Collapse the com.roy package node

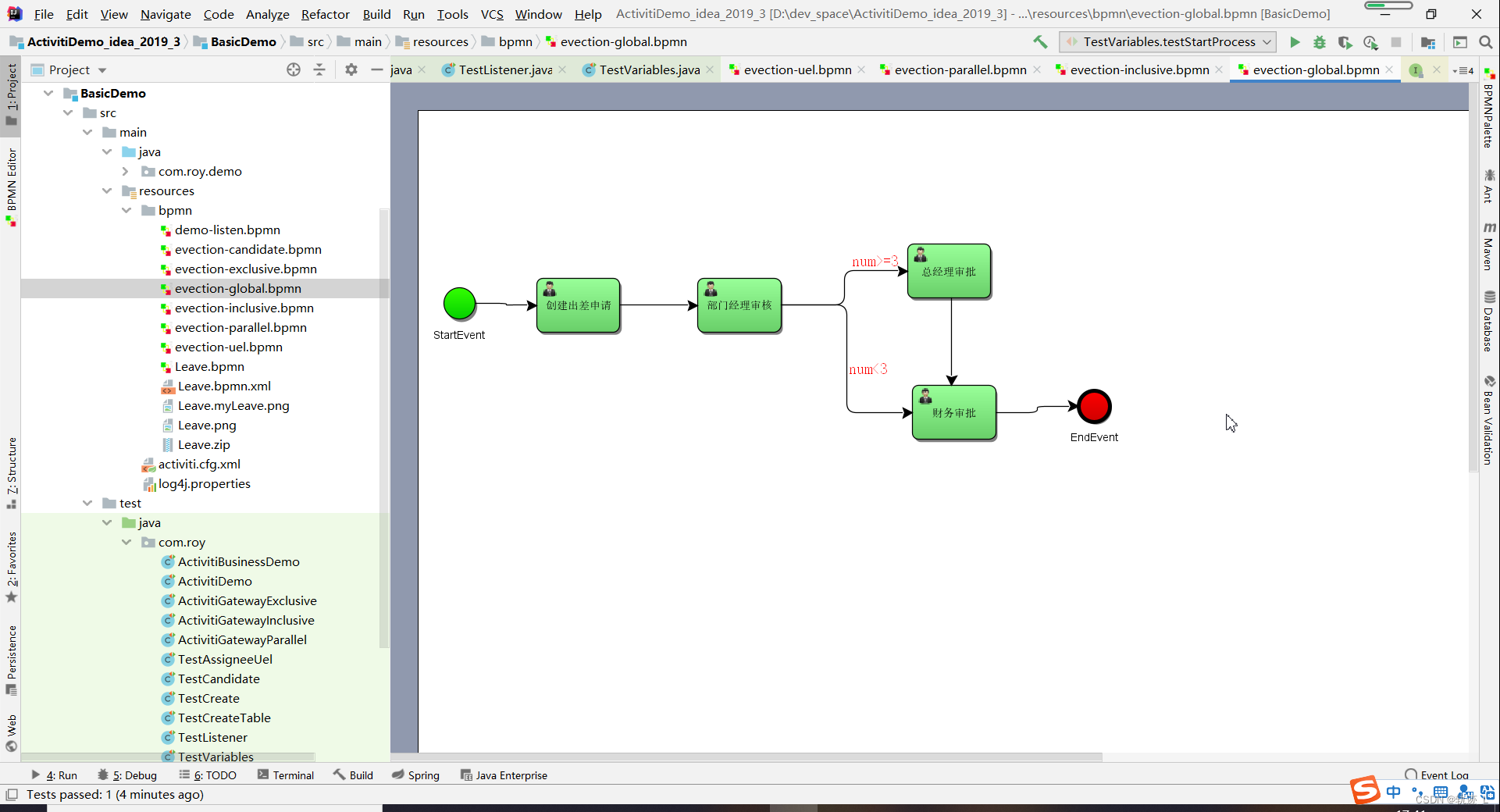pos(126,542)
